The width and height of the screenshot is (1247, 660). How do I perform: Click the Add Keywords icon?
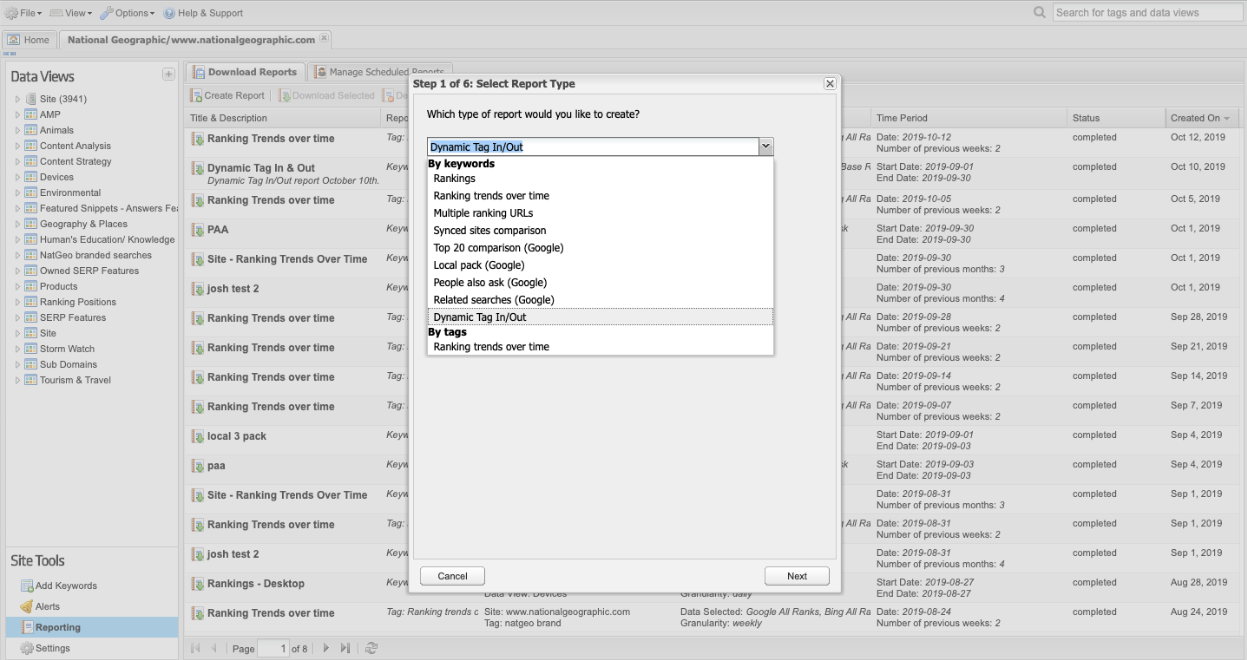(x=27, y=586)
